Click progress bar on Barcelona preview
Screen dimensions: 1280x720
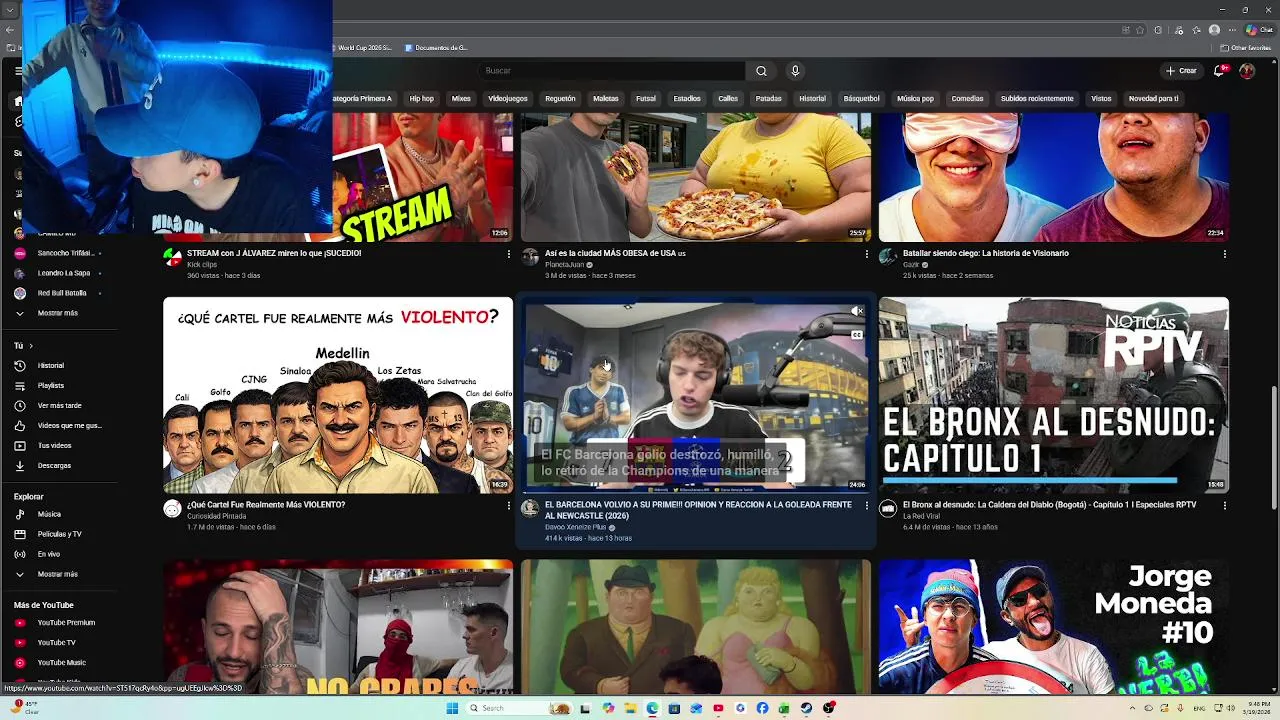[x=696, y=491]
